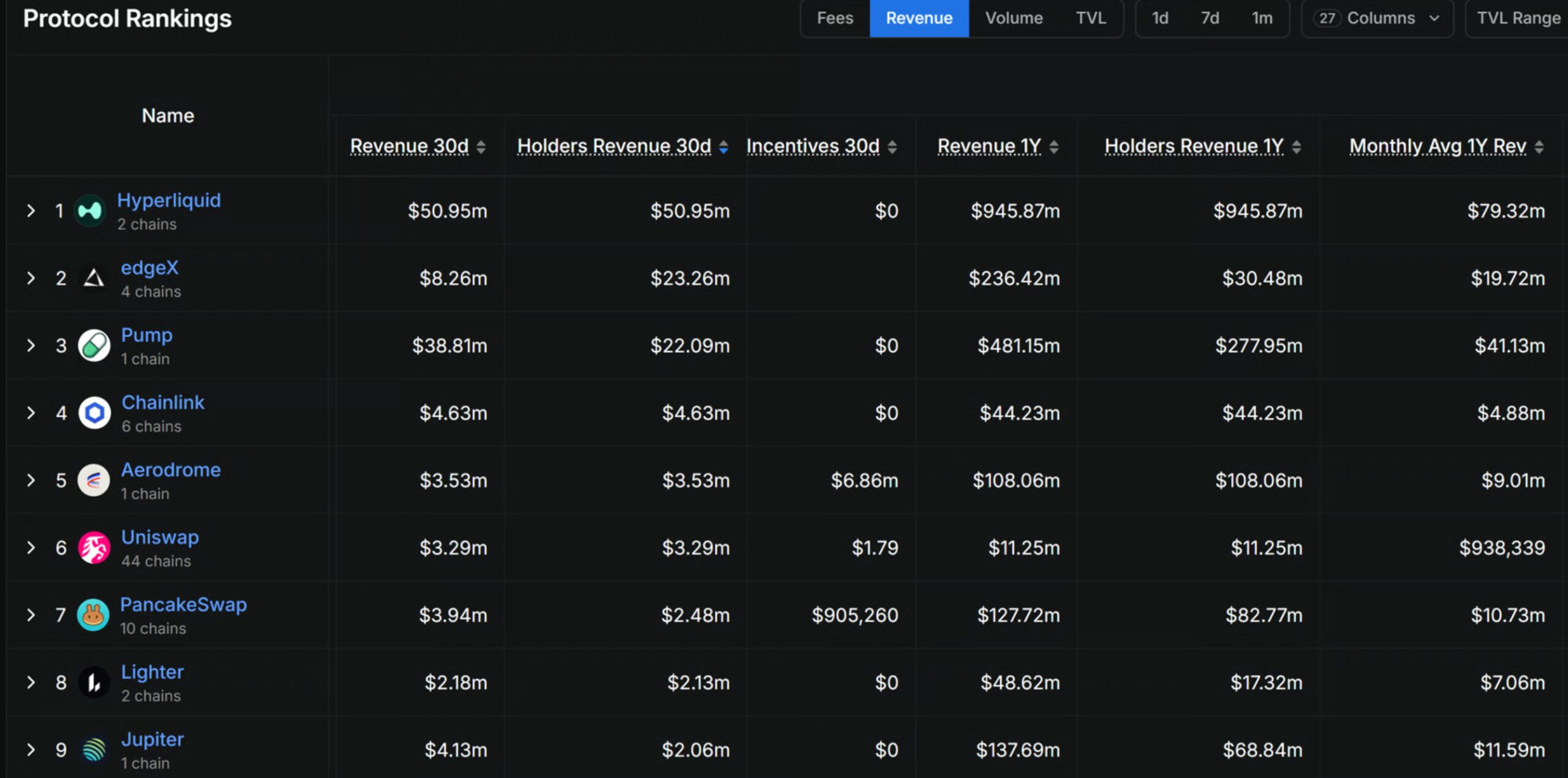Click the Aerodrome logo icon
Viewport: 1568px width, 778px height.
click(94, 480)
